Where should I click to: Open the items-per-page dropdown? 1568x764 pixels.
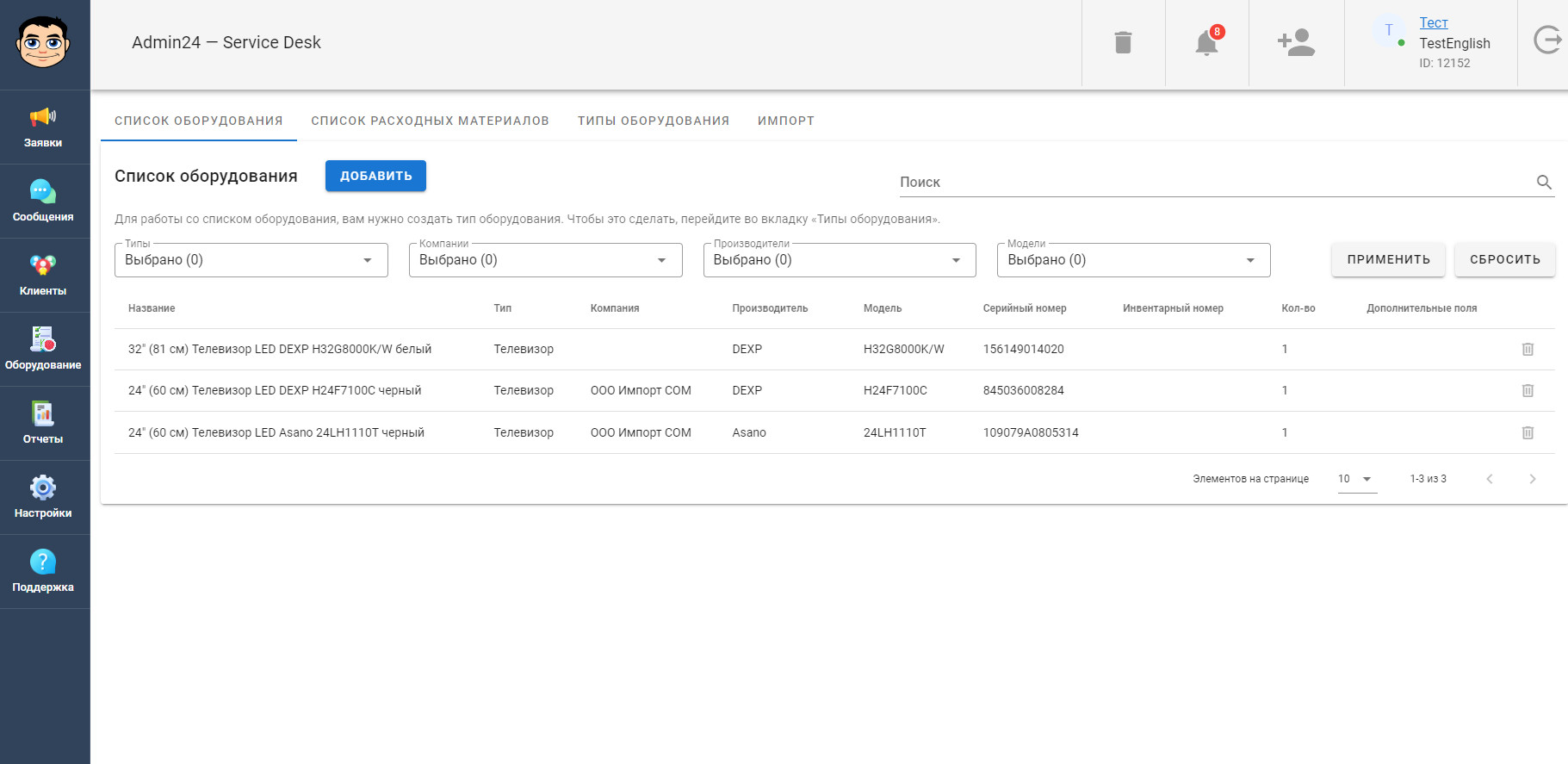1356,479
